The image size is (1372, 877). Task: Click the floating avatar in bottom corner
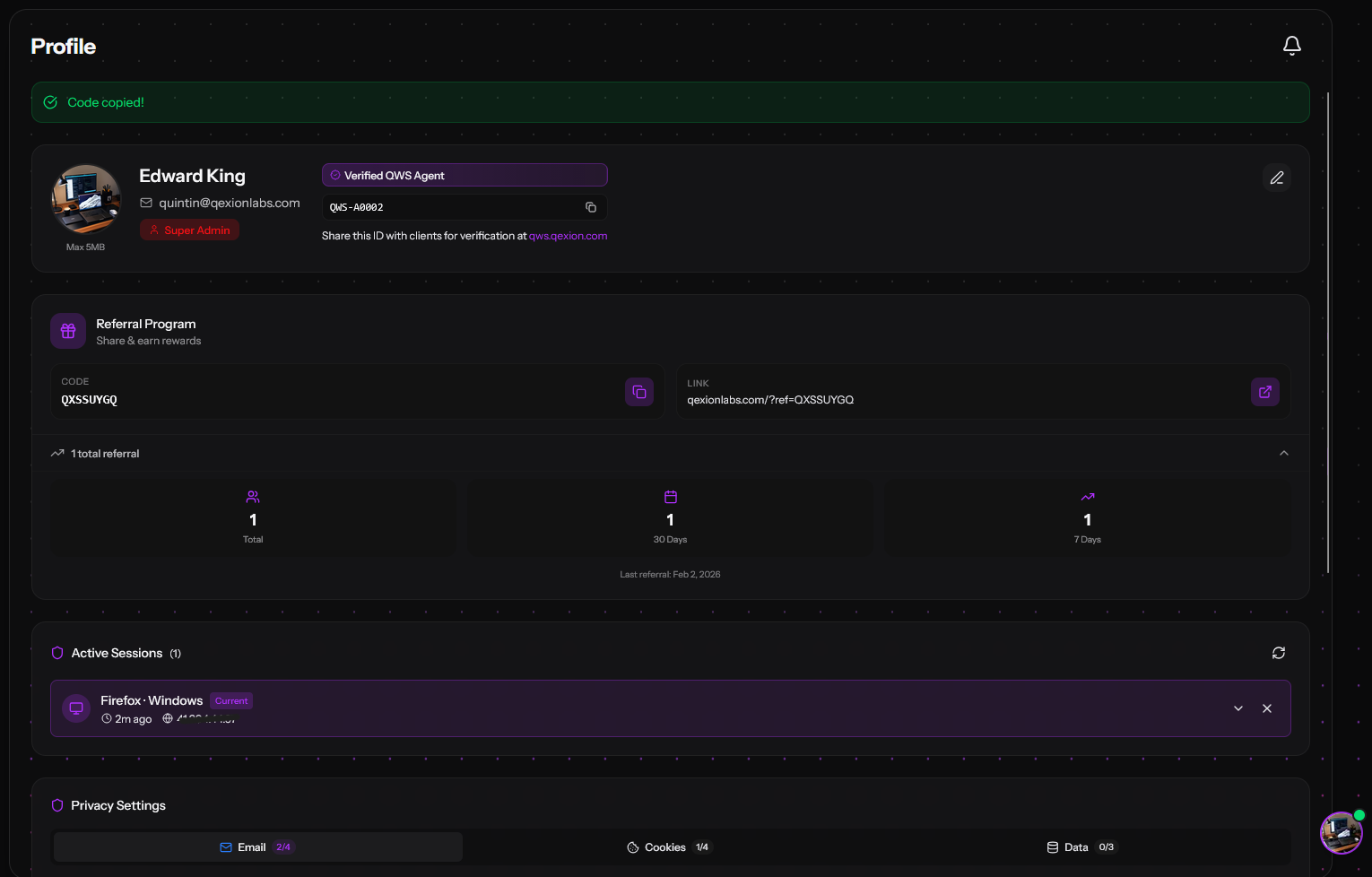click(1341, 833)
